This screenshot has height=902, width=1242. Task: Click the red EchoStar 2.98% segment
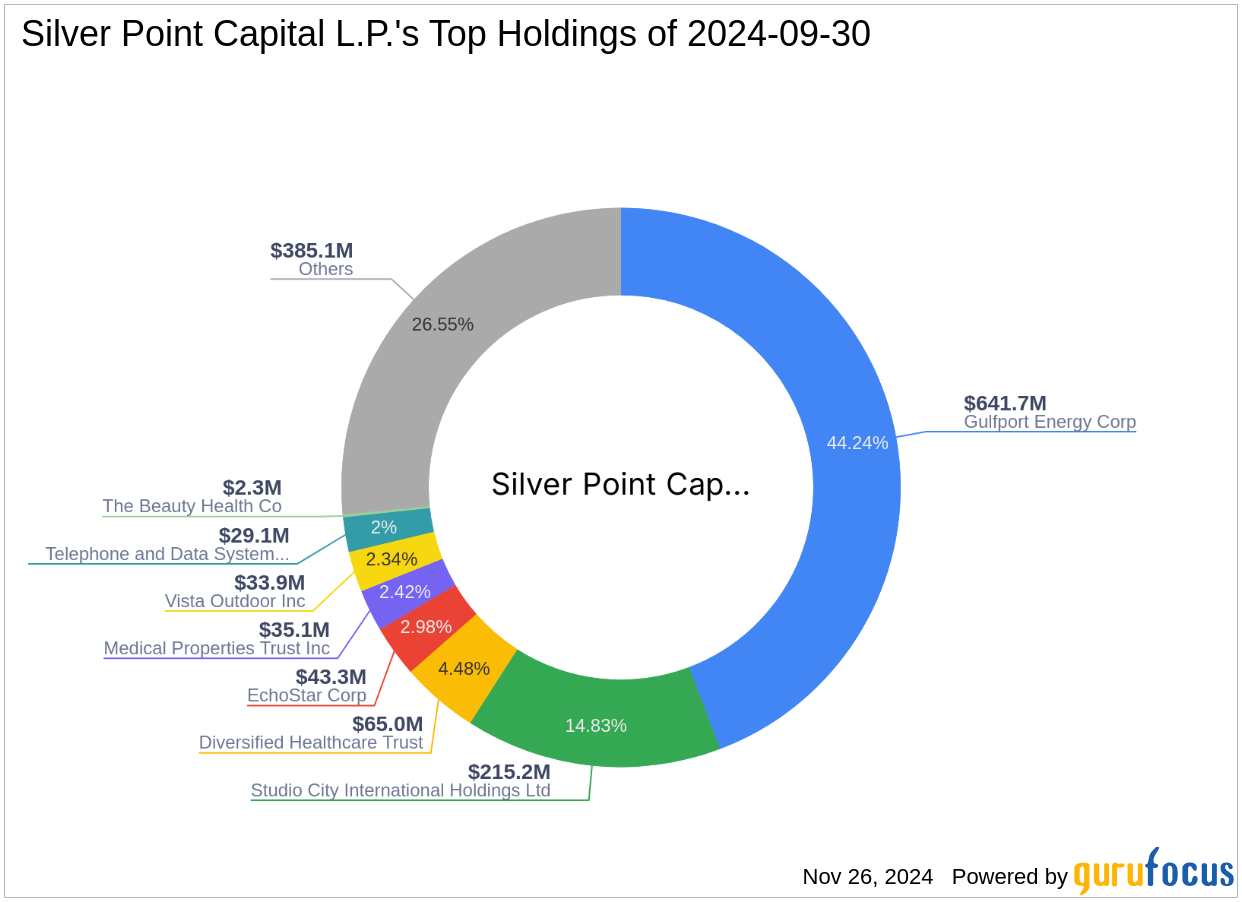click(x=425, y=627)
